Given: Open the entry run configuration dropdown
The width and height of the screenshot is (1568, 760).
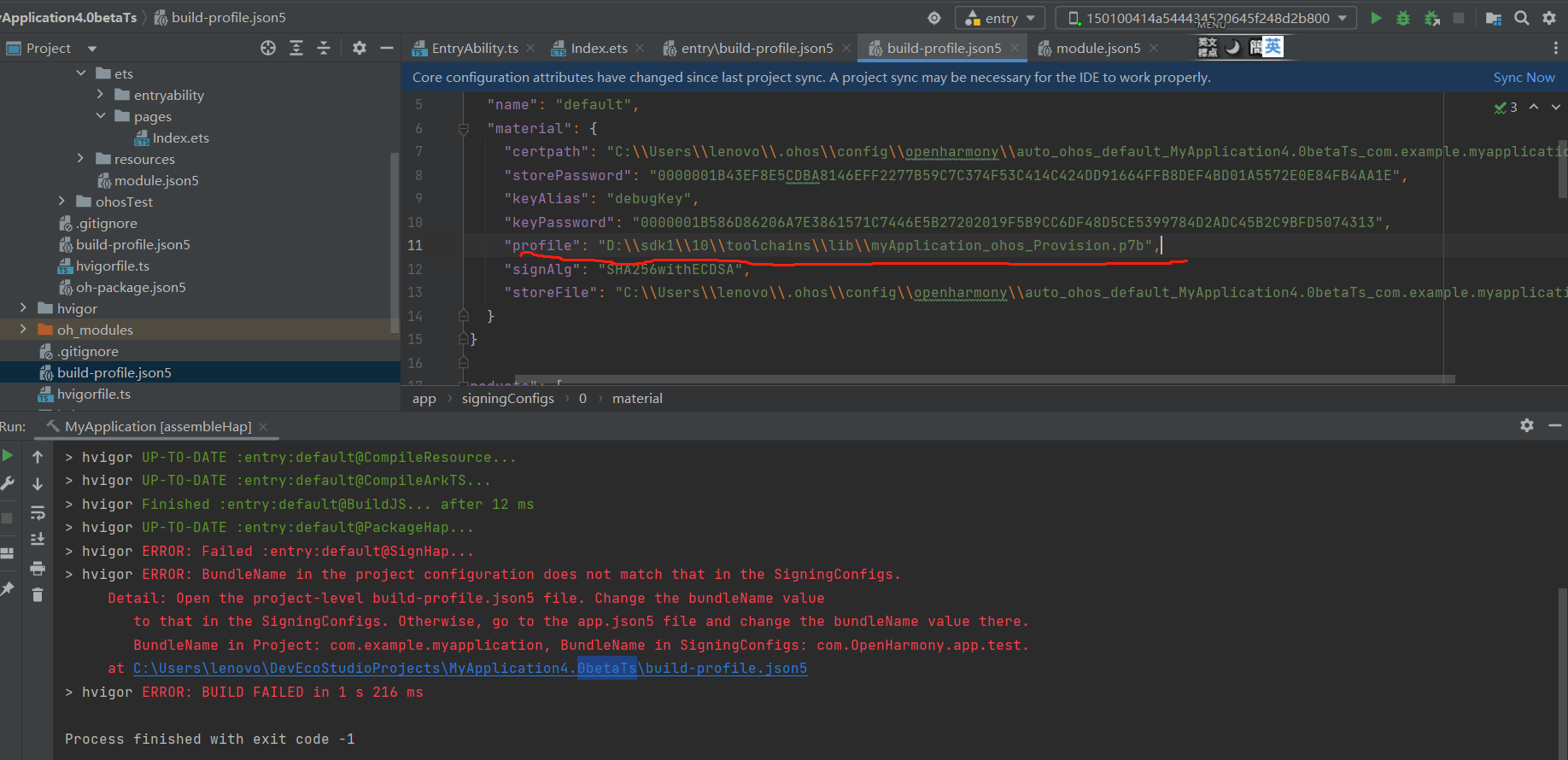Looking at the screenshot, I should click(x=1000, y=18).
